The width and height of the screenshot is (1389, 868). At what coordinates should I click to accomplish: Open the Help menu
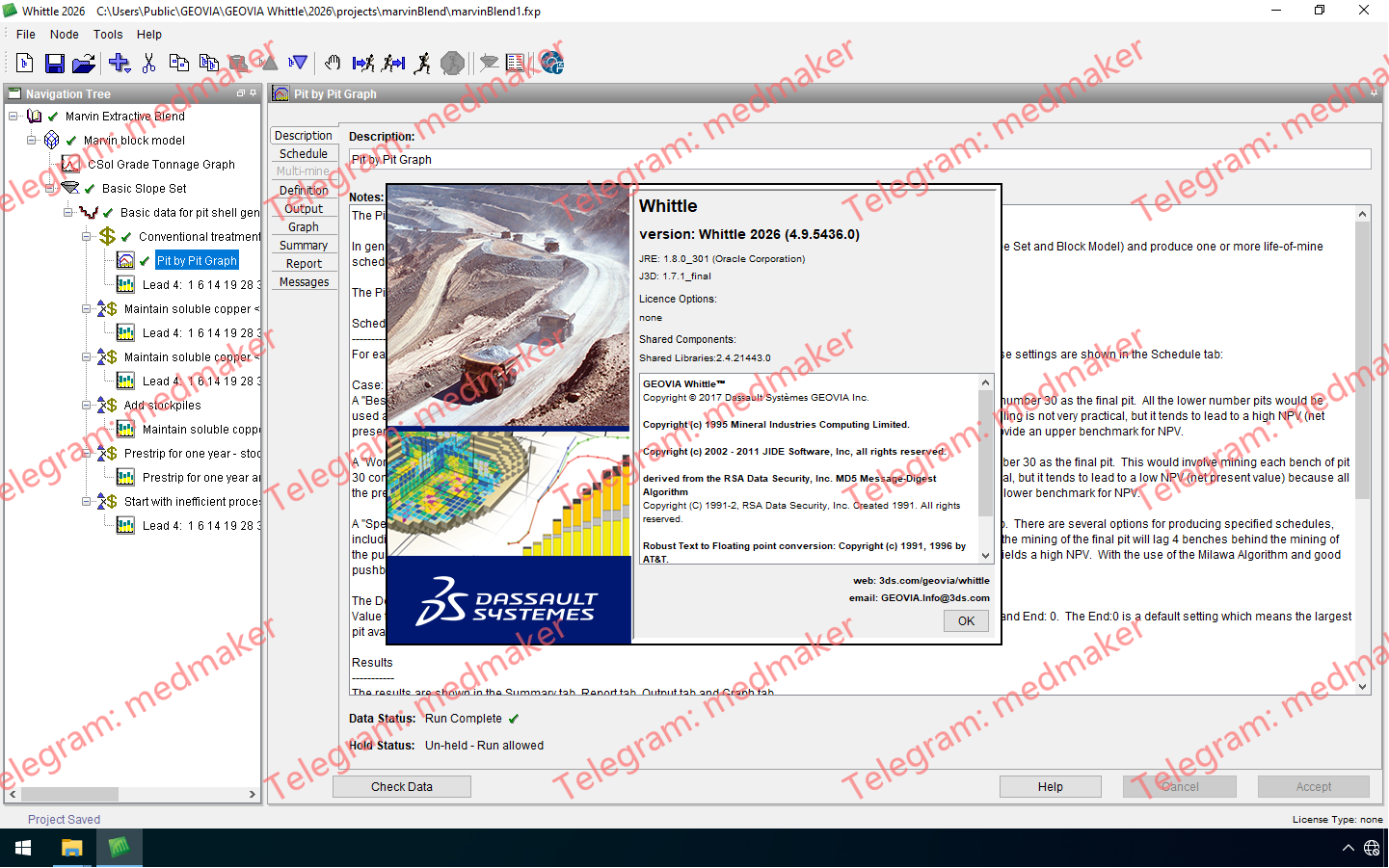[149, 35]
